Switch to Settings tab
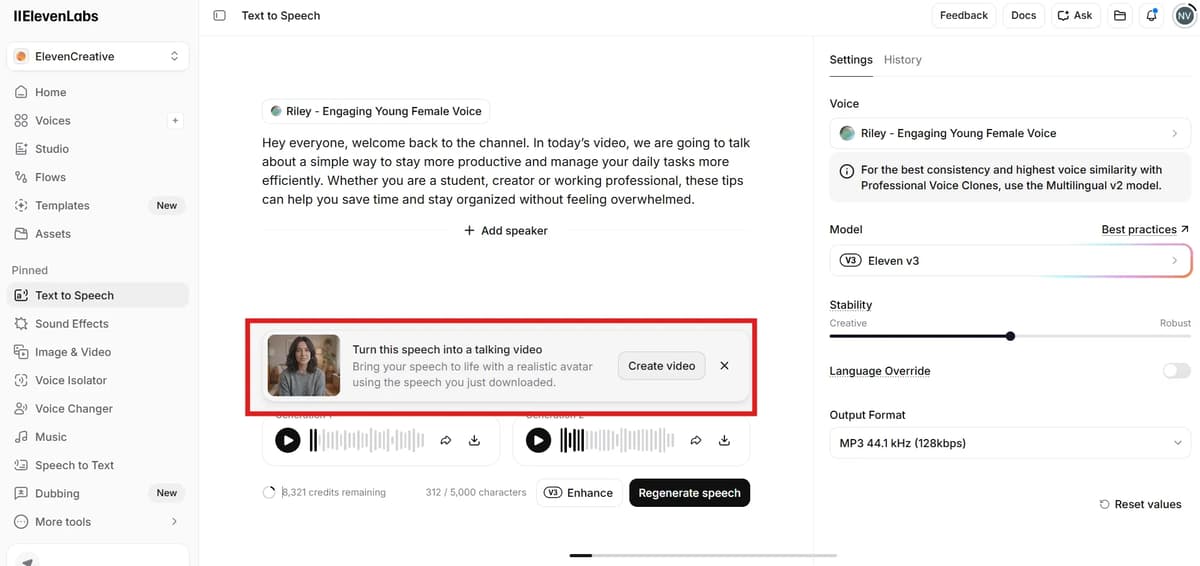1200x566 pixels. (851, 60)
